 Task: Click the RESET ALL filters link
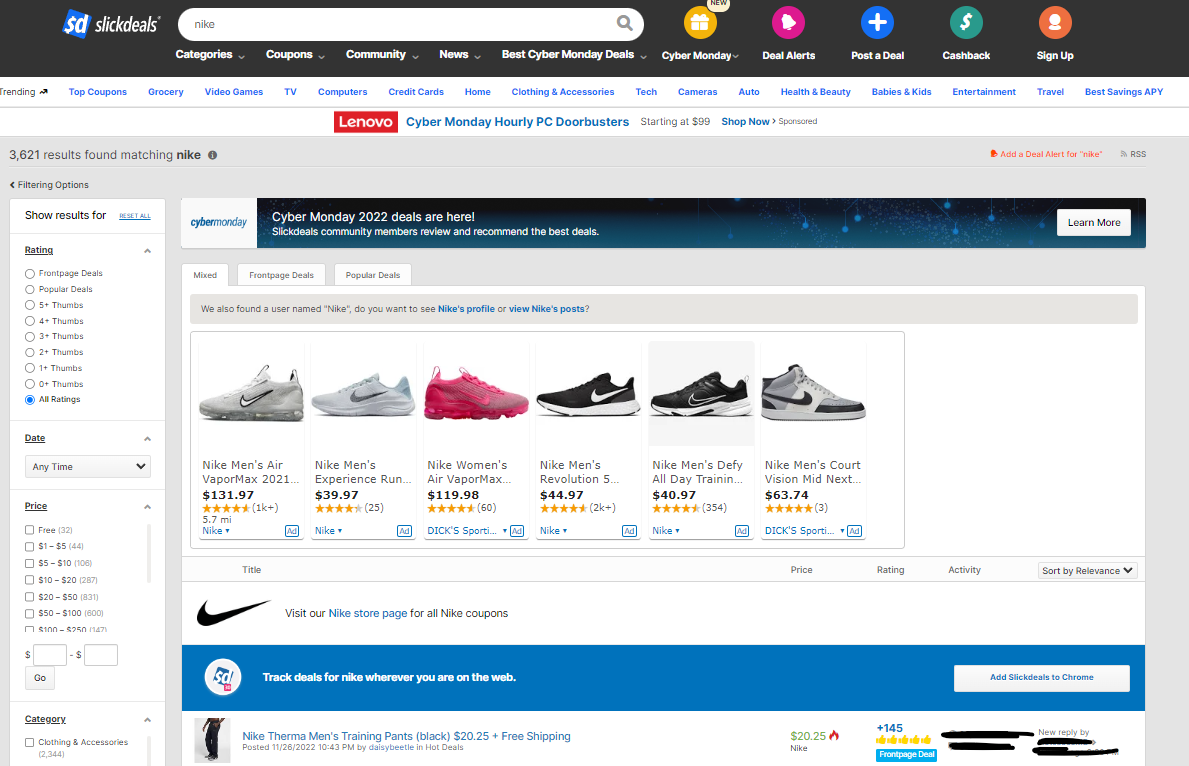[x=135, y=216]
